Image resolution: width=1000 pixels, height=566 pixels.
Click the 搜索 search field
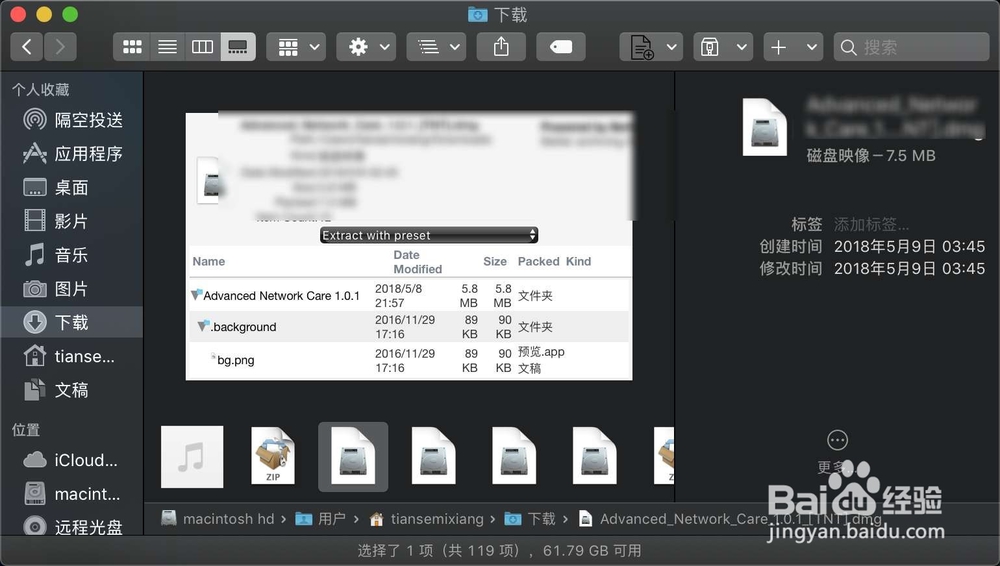coord(911,47)
